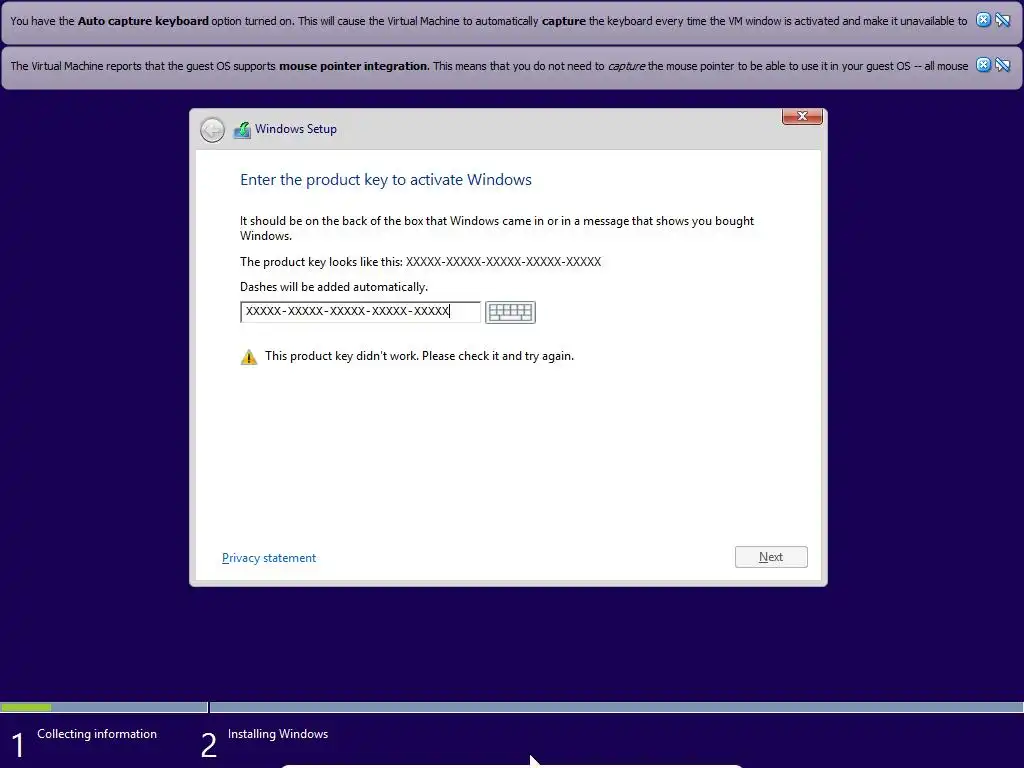Click don't-show-again icon on Auto capture keyboard message
The width and height of the screenshot is (1024, 768).
coord(1002,20)
